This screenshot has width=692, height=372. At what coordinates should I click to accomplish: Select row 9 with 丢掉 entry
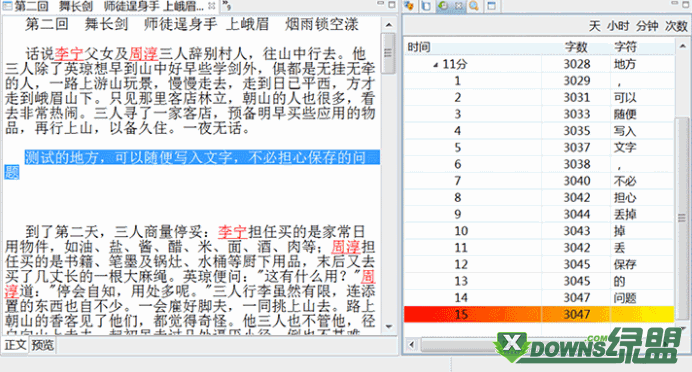pos(539,214)
